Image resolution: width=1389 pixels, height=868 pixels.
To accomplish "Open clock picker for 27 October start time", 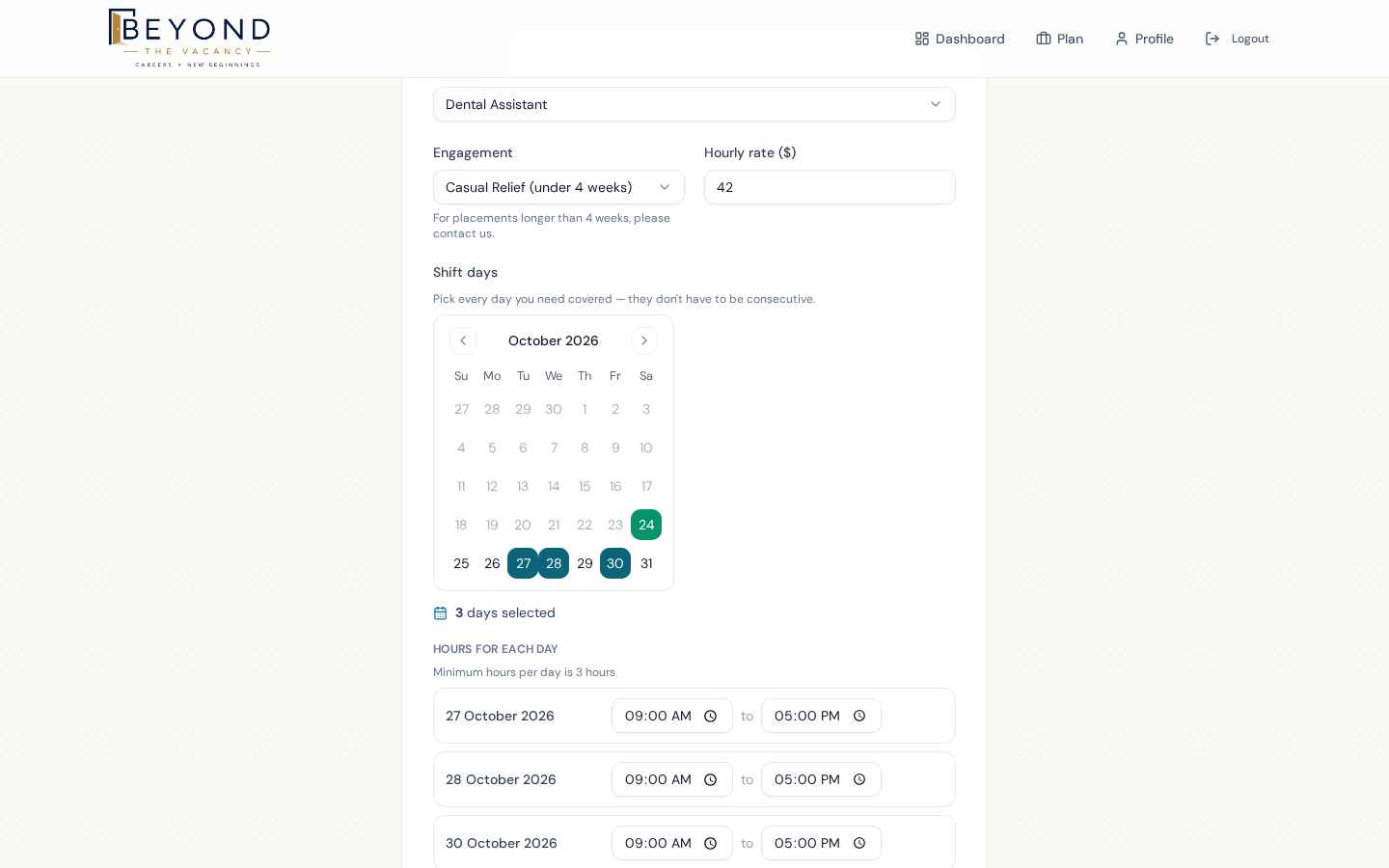I will [x=711, y=716].
